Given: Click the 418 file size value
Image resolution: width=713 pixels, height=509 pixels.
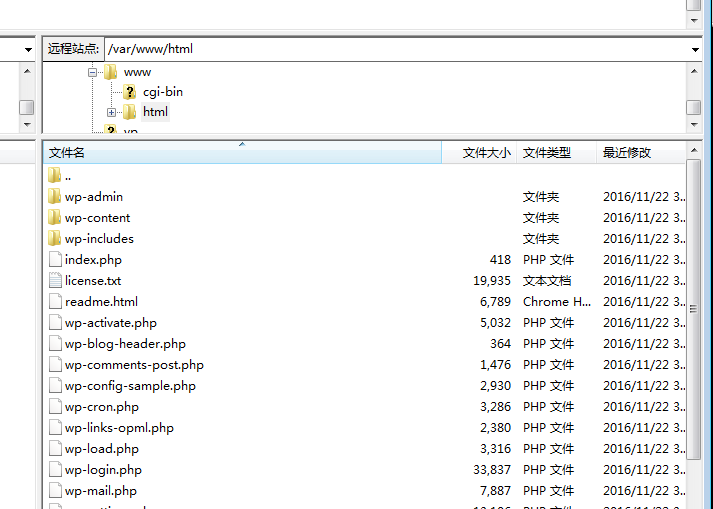Looking at the screenshot, I should click(x=500, y=260).
